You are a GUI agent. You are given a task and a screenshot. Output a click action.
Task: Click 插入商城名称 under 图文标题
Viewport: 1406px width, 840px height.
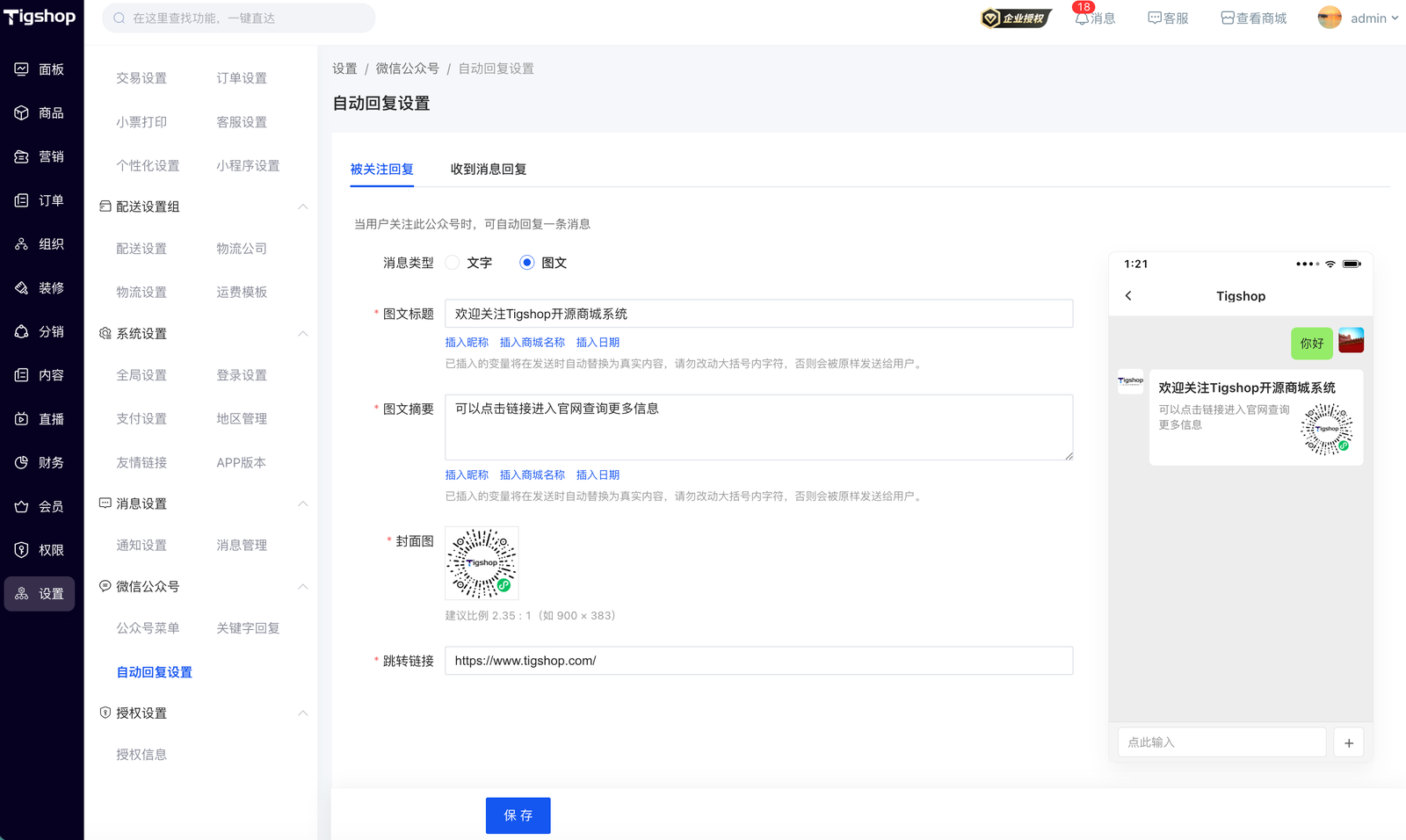point(533,343)
